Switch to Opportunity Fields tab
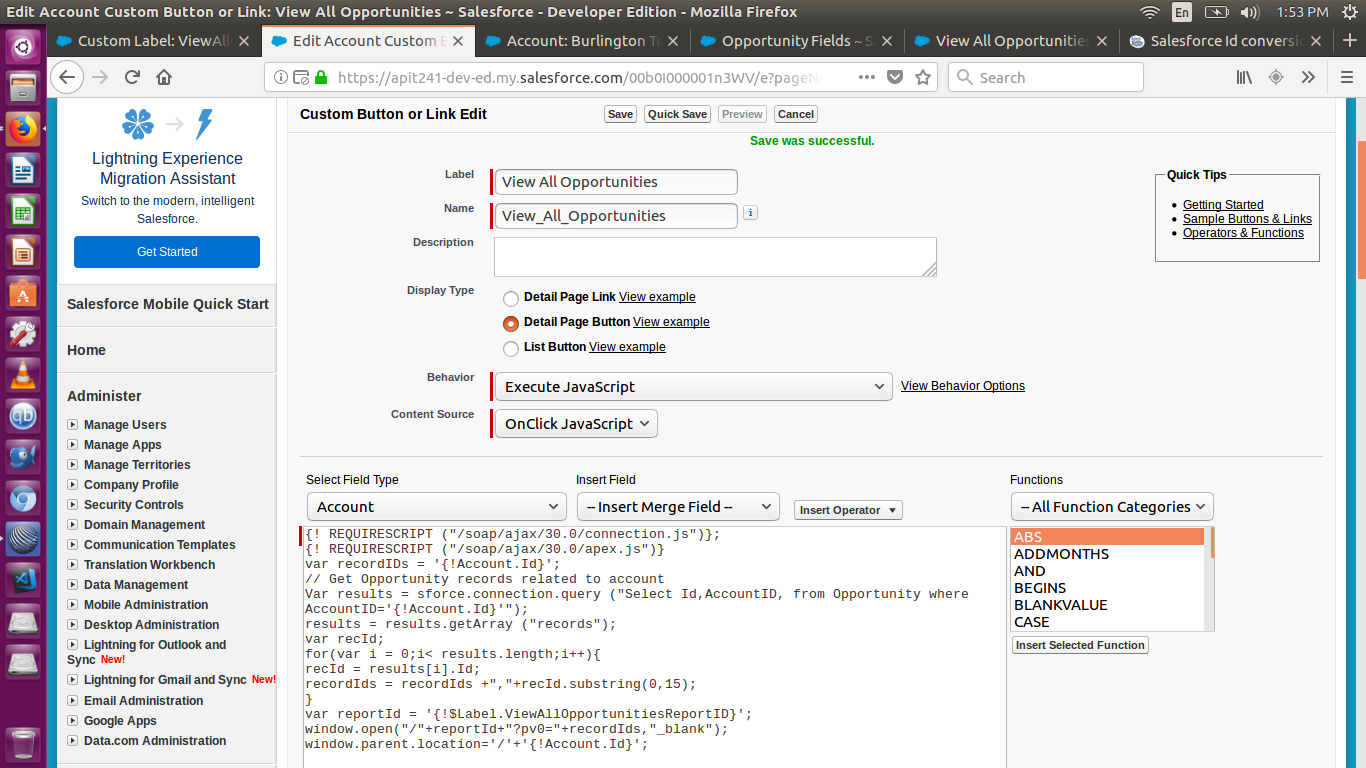Viewport: 1366px width, 768px height. (x=796, y=41)
